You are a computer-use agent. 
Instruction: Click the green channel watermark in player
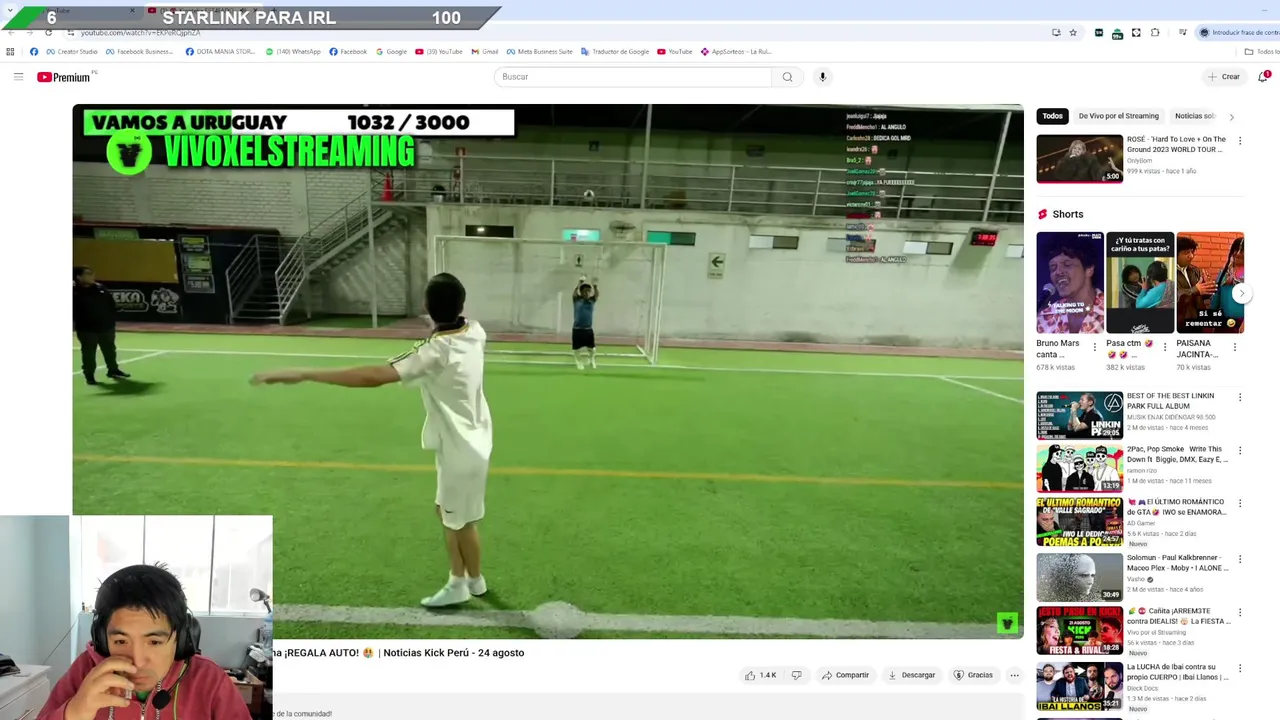[1007, 622]
